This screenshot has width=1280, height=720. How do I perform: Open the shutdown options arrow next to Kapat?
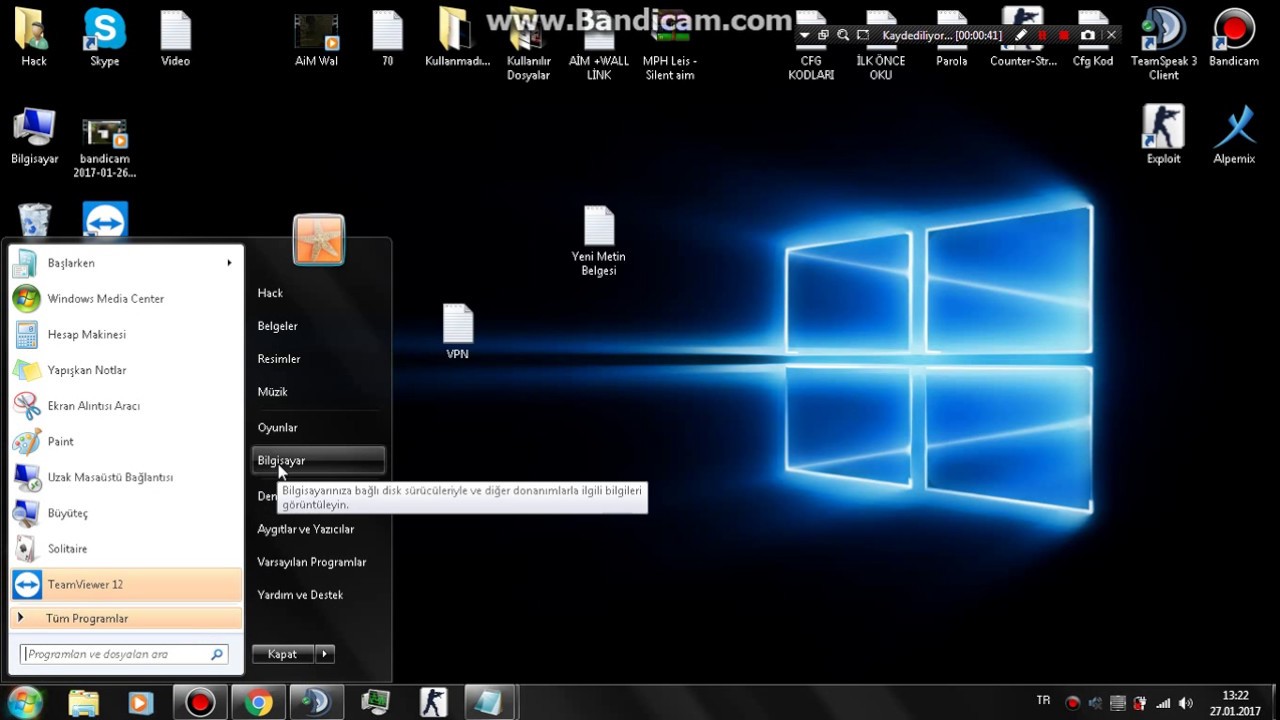(324, 654)
